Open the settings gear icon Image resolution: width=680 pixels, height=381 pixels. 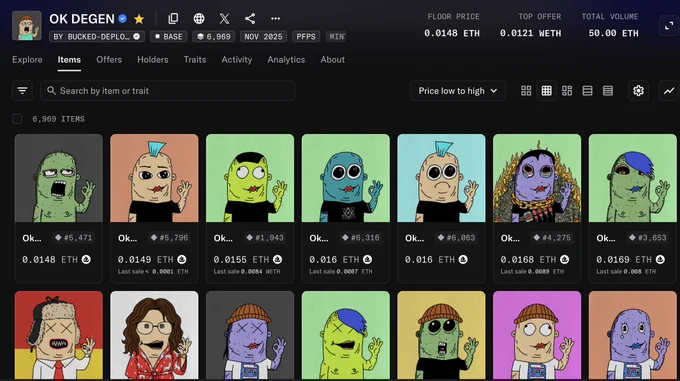click(x=638, y=91)
